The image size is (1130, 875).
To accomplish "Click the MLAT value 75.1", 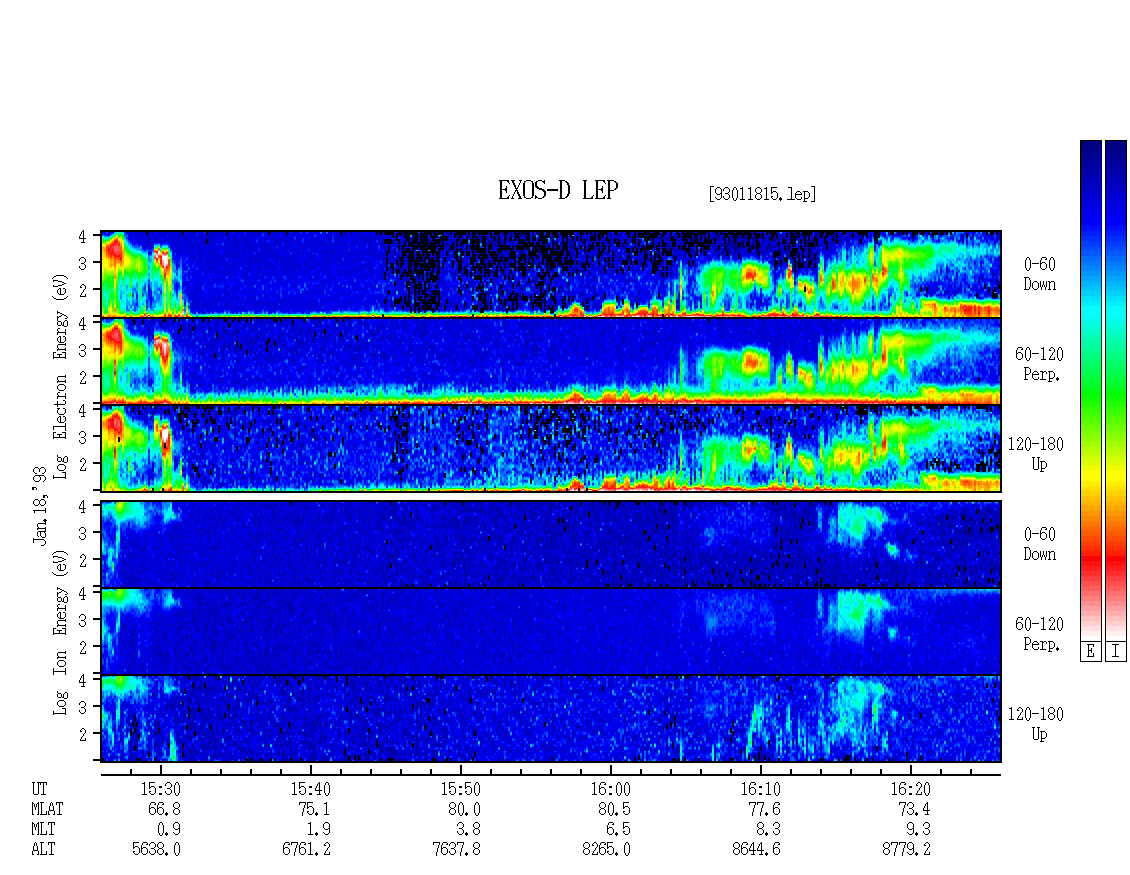I will tap(314, 809).
